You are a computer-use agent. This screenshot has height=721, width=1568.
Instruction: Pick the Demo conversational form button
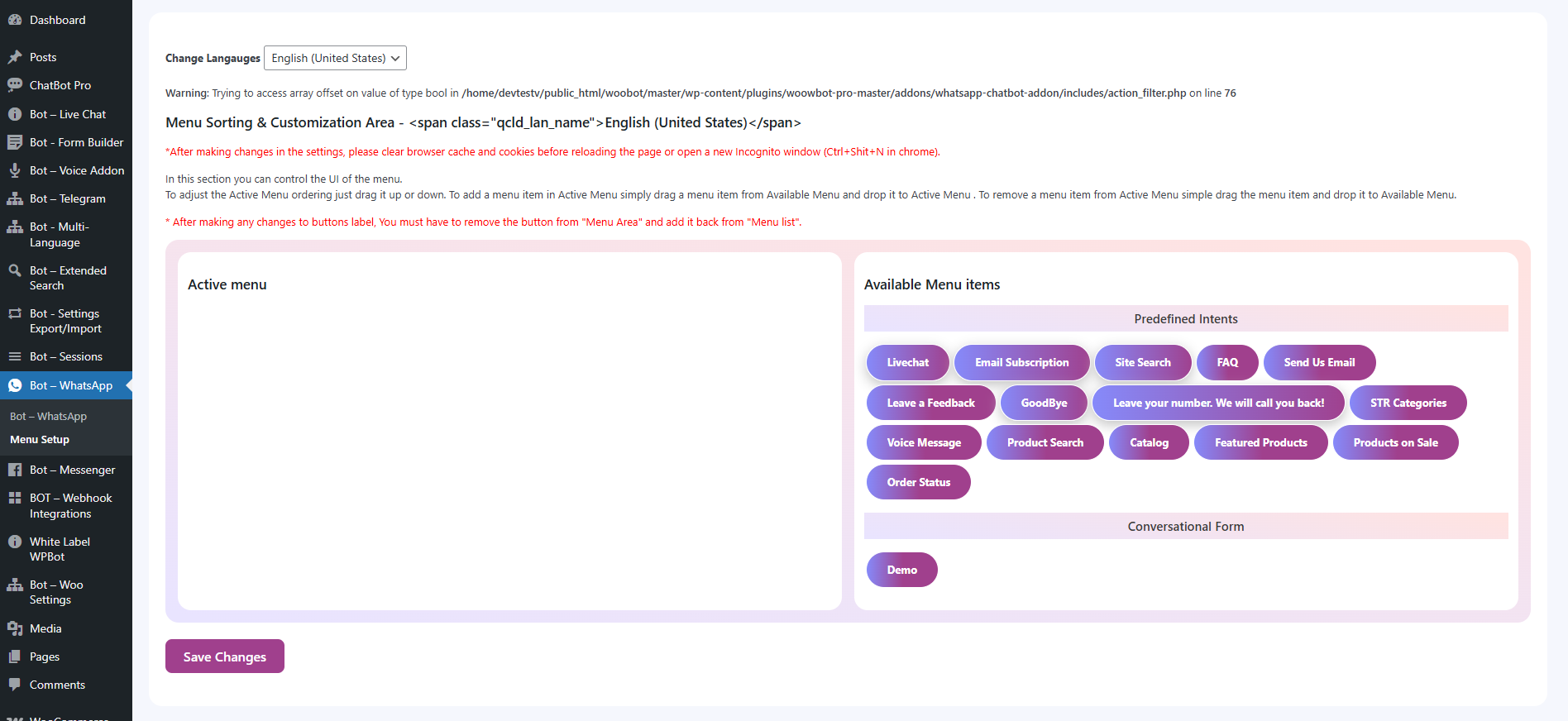pos(901,570)
